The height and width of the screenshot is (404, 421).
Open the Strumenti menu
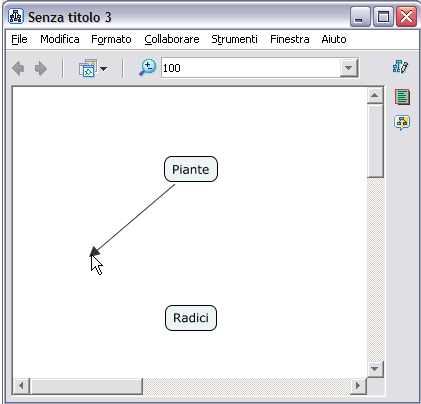(234, 39)
